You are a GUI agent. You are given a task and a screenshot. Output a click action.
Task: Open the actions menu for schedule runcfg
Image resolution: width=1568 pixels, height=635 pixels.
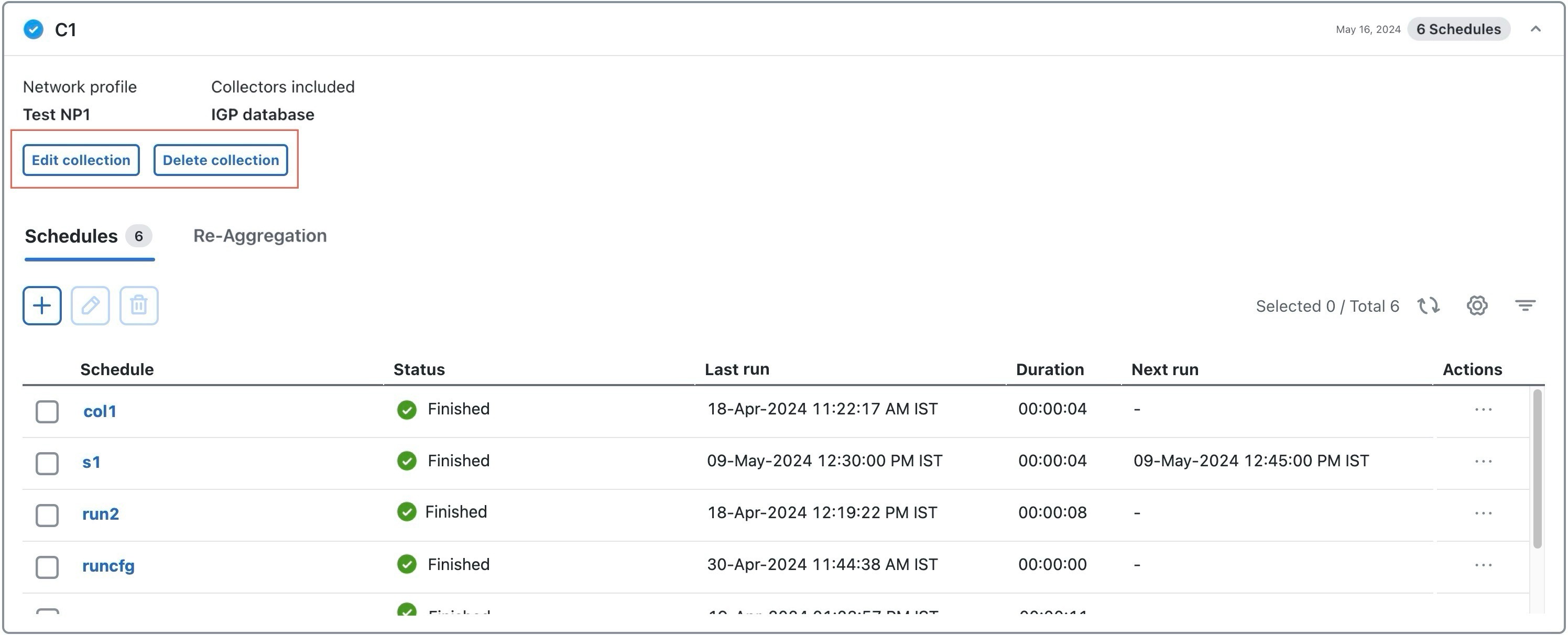click(x=1483, y=564)
